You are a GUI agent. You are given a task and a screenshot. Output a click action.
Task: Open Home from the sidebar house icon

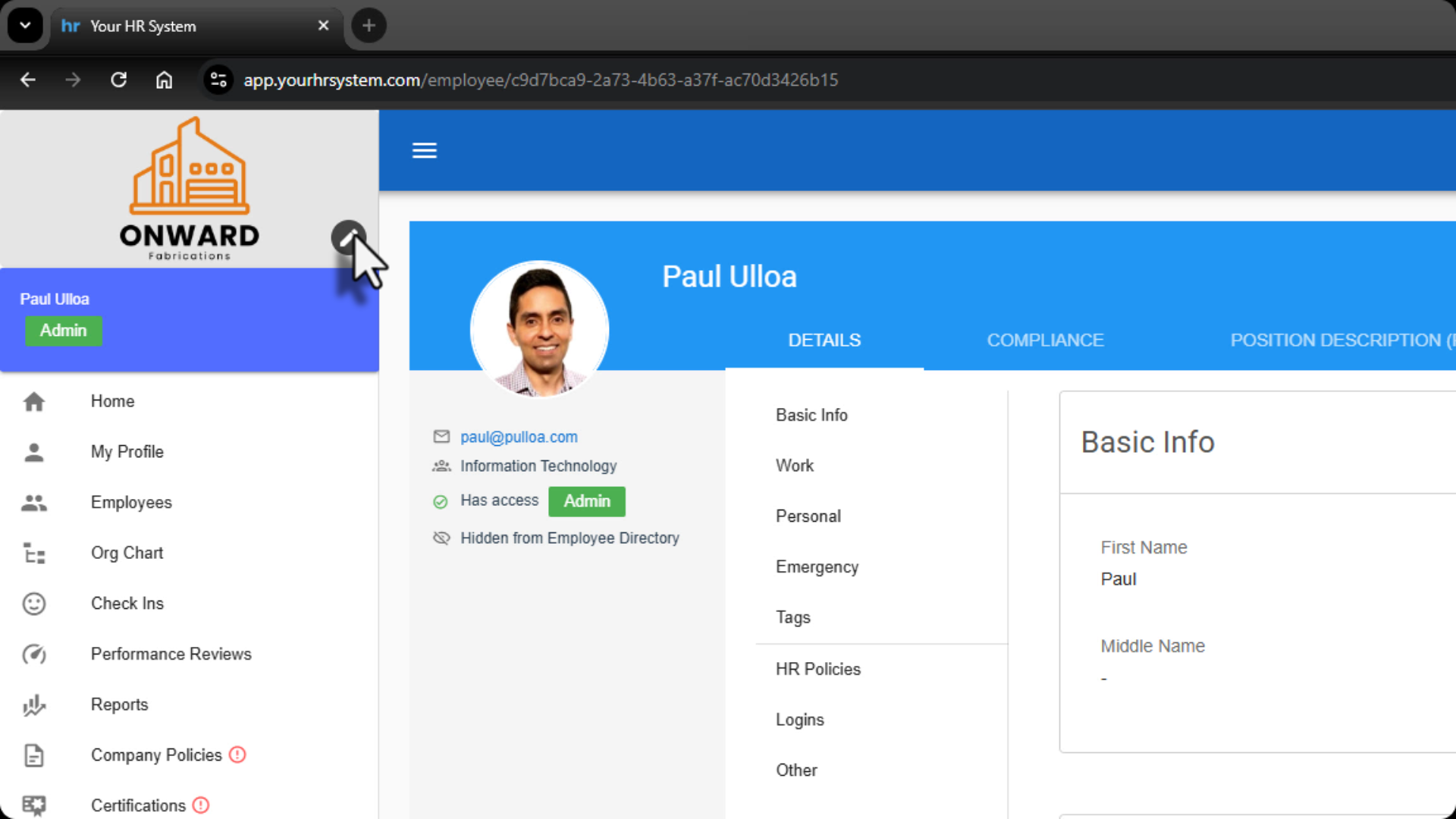(34, 401)
